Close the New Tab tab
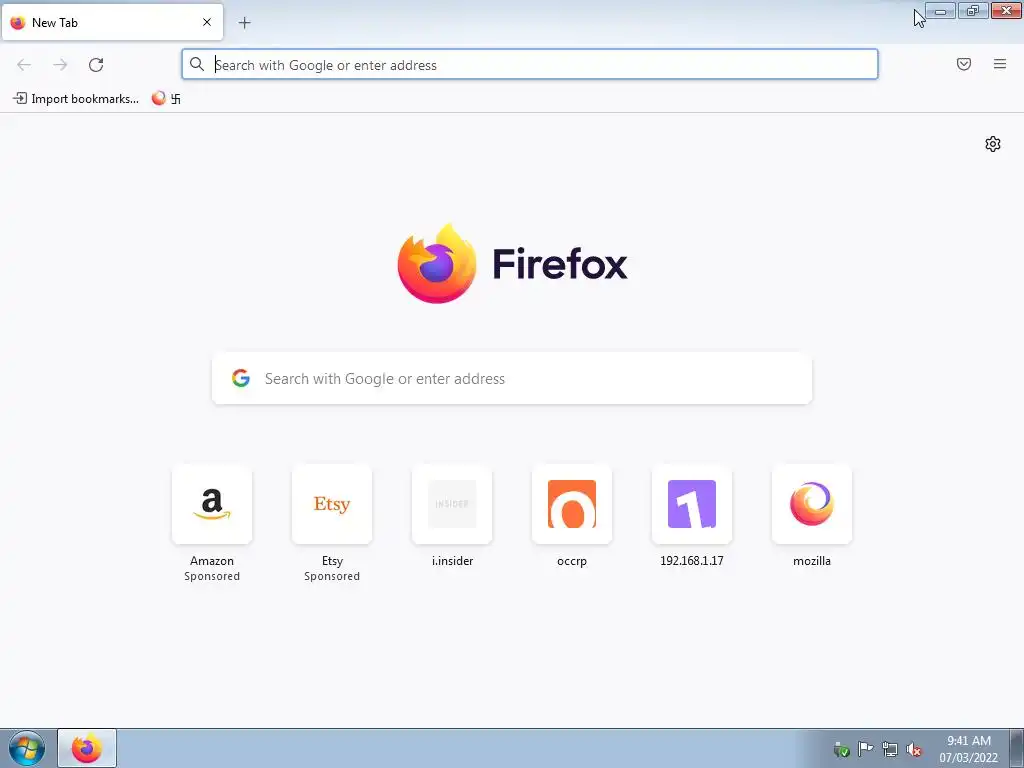The height and width of the screenshot is (768, 1024). pos(207,22)
